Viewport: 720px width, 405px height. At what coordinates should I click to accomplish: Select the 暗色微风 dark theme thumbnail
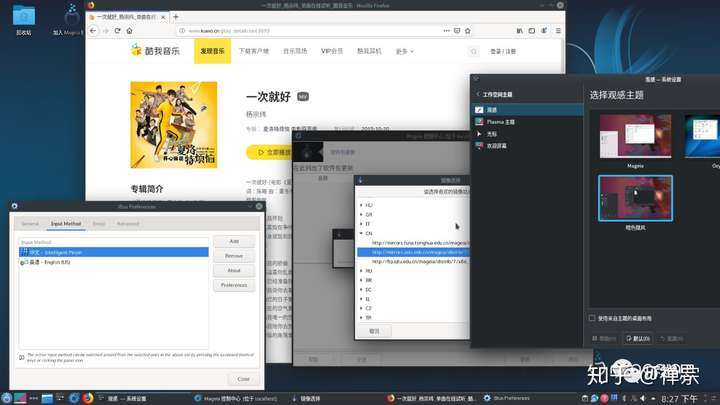(x=636, y=198)
